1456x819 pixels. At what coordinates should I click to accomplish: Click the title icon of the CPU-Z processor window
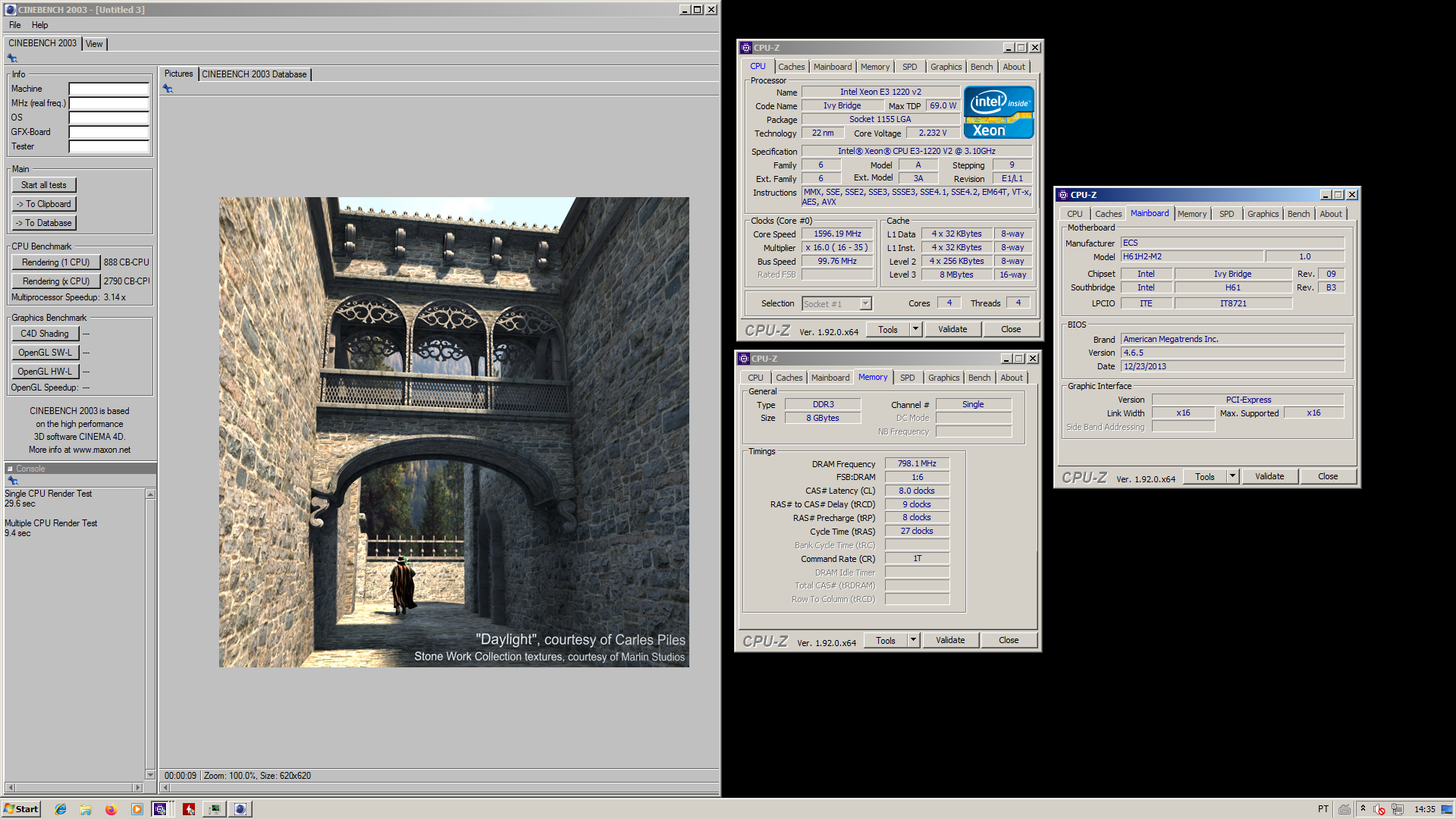(x=746, y=48)
